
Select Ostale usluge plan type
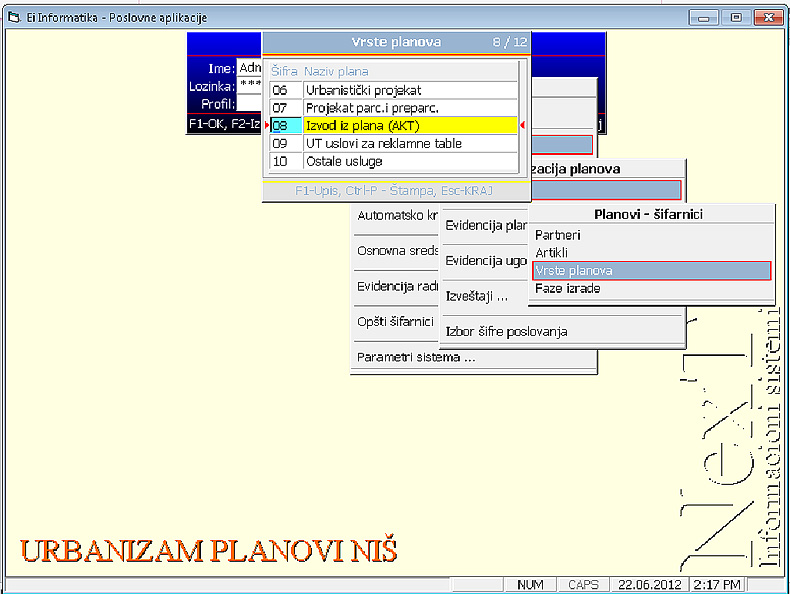pos(393,162)
